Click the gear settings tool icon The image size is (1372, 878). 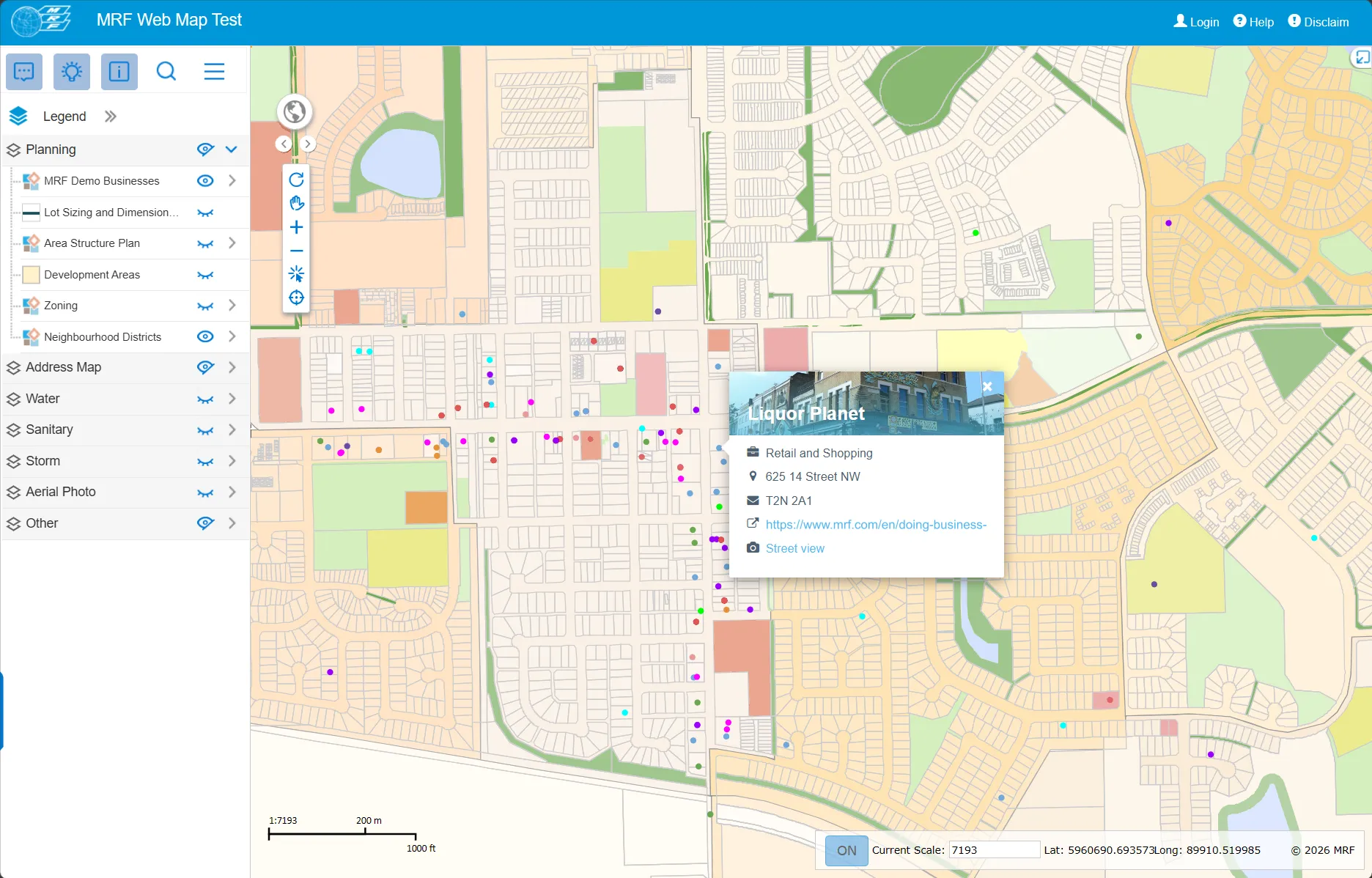72,72
